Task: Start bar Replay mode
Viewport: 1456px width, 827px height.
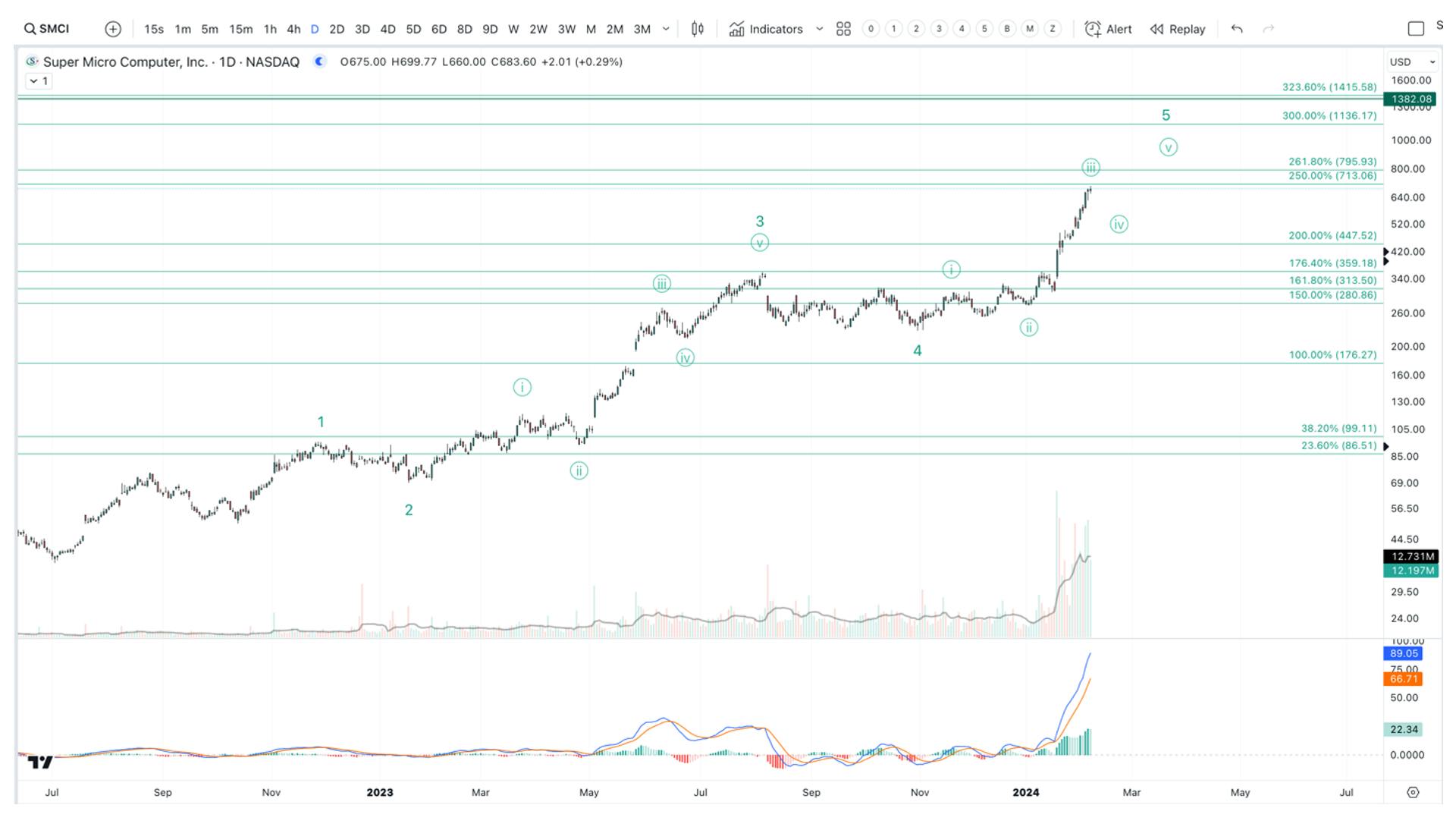Action: tap(1178, 29)
